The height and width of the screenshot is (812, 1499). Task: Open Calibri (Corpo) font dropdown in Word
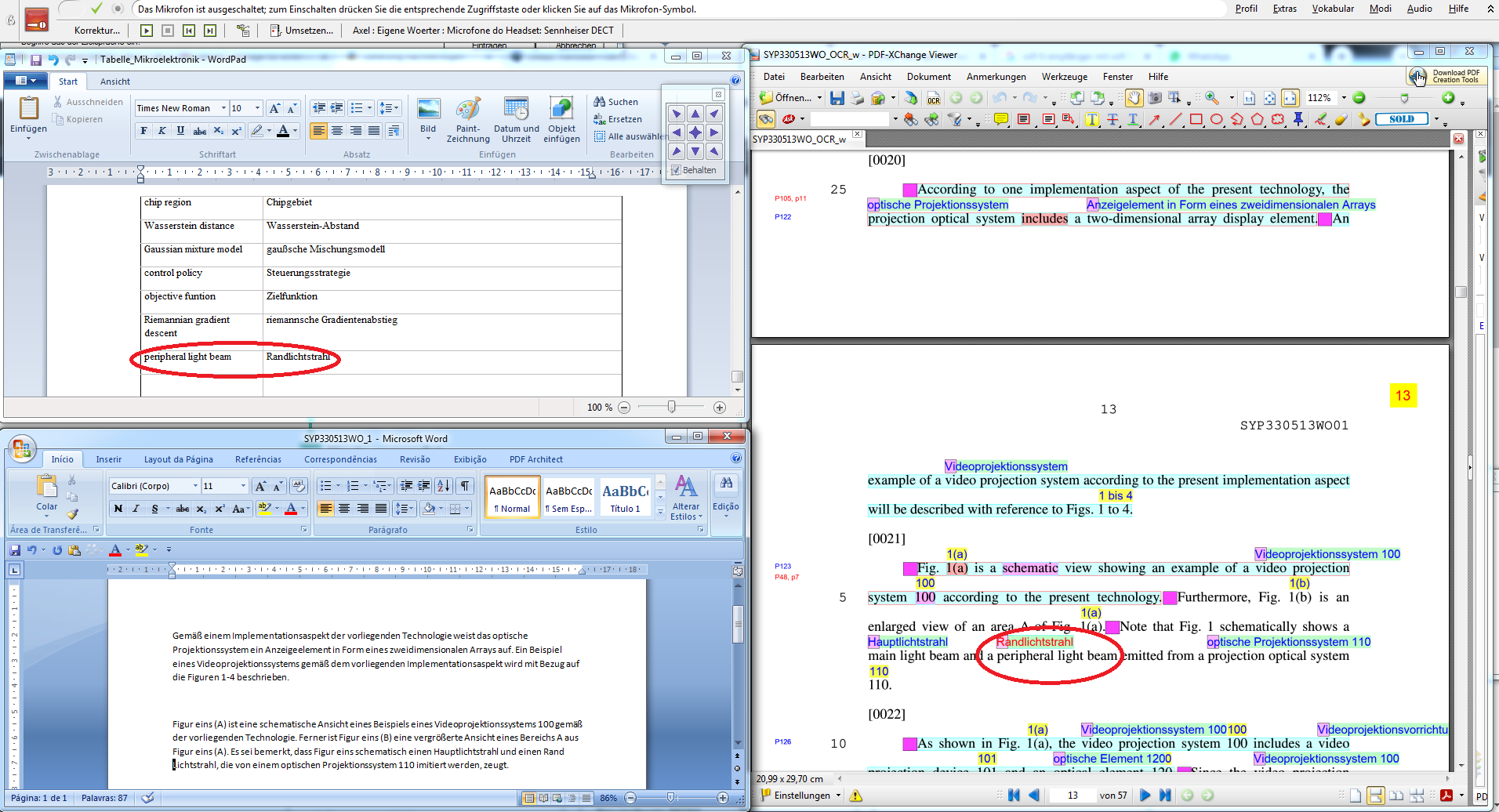click(x=195, y=486)
